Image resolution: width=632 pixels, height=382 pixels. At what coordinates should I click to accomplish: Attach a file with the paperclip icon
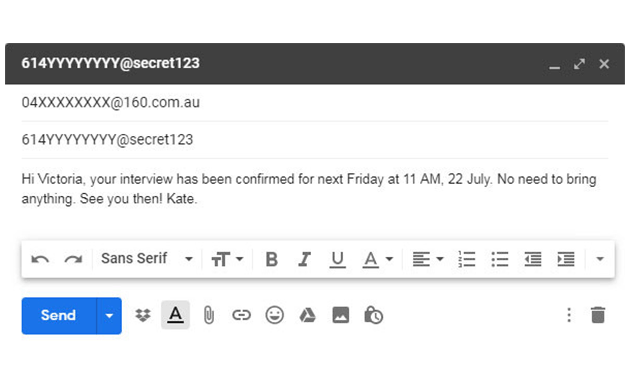click(208, 315)
